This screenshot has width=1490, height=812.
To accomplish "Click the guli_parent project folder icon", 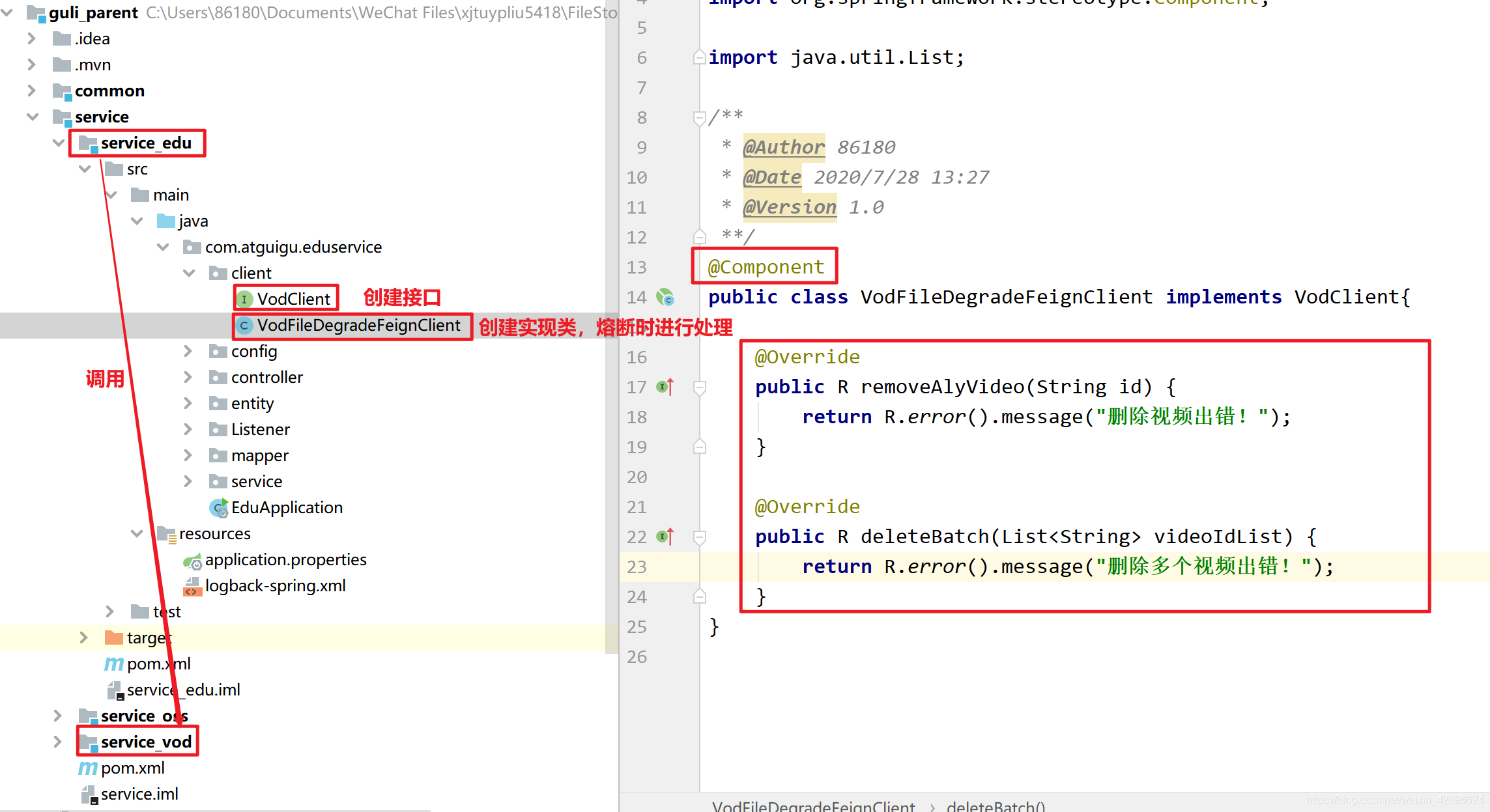I will 36,13.
